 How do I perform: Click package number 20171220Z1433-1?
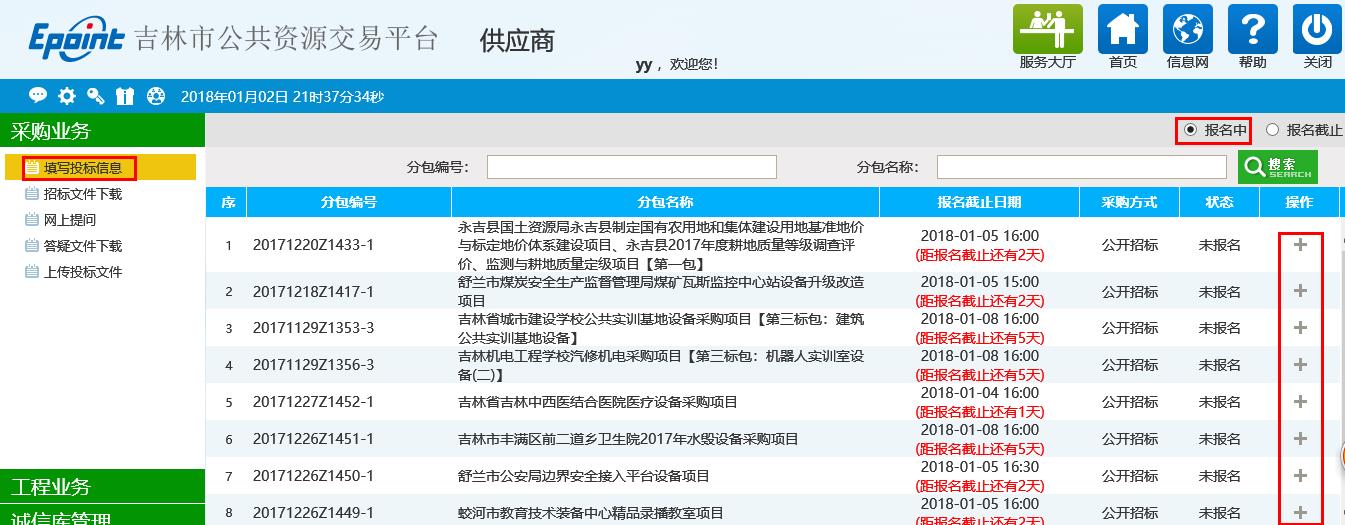pos(313,245)
